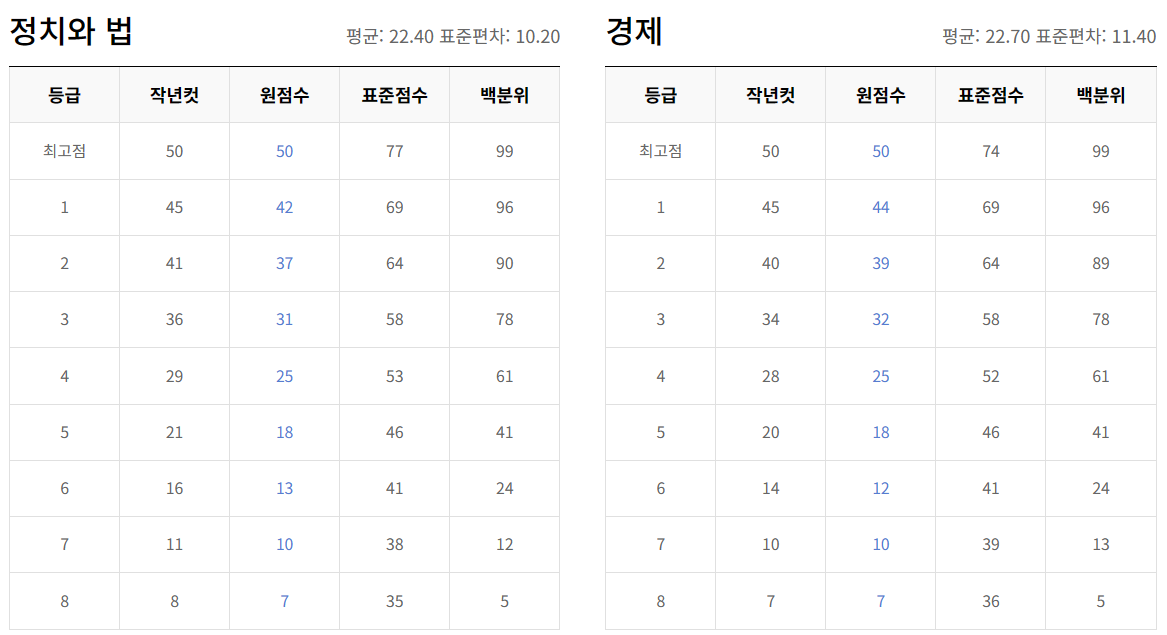Screen dimensions: 1167x635
Task: Open blue 원점수 '31' in 정치와 법 grade 3
Action: pyautogui.click(x=284, y=319)
